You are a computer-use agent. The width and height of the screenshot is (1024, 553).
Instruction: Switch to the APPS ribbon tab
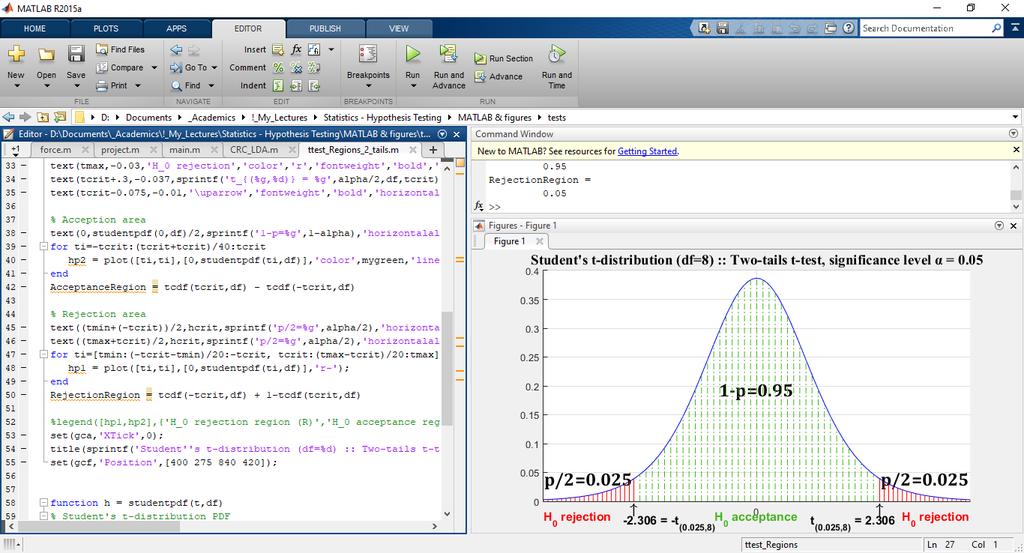176,28
